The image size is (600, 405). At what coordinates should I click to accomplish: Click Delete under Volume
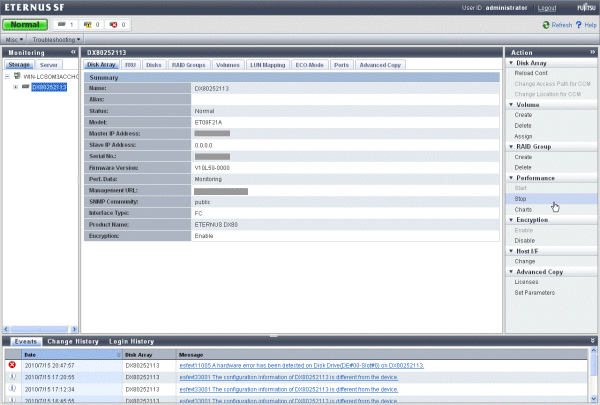[x=523, y=126]
